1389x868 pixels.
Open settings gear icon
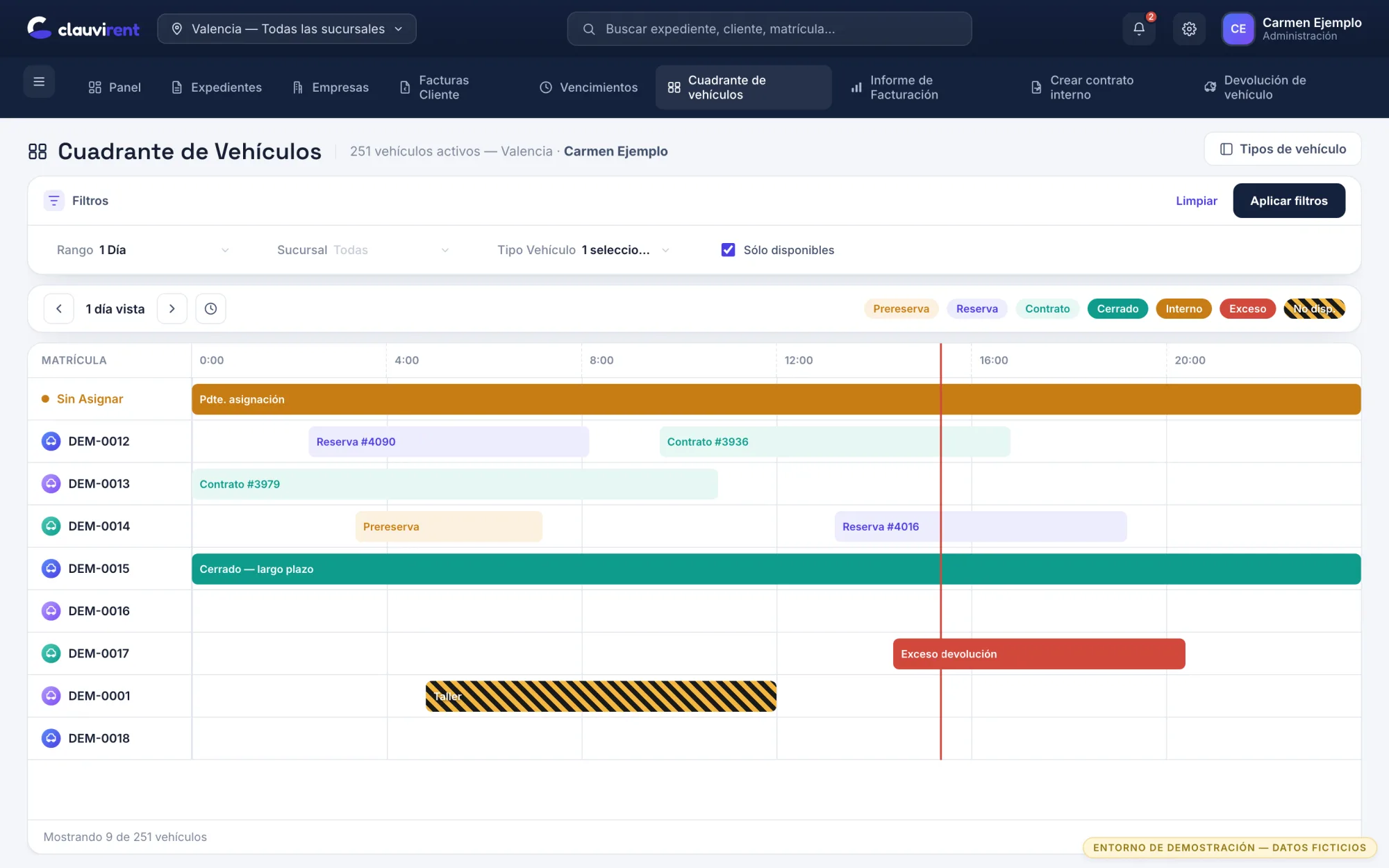[x=1189, y=29]
